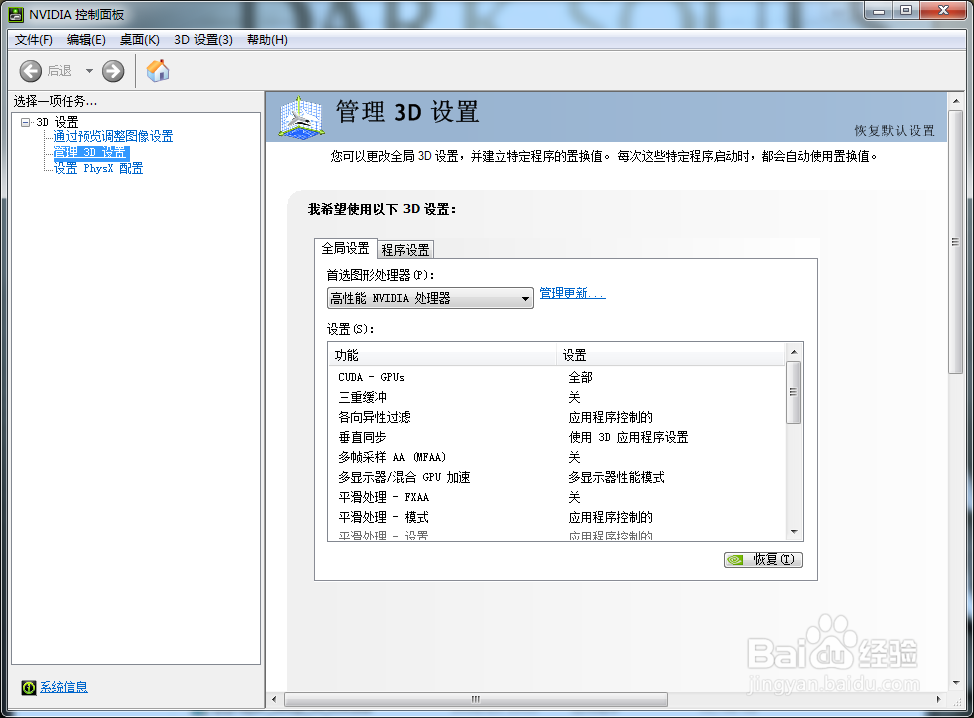Click the 管理更新... link
The width and height of the screenshot is (974, 718).
(x=572, y=293)
